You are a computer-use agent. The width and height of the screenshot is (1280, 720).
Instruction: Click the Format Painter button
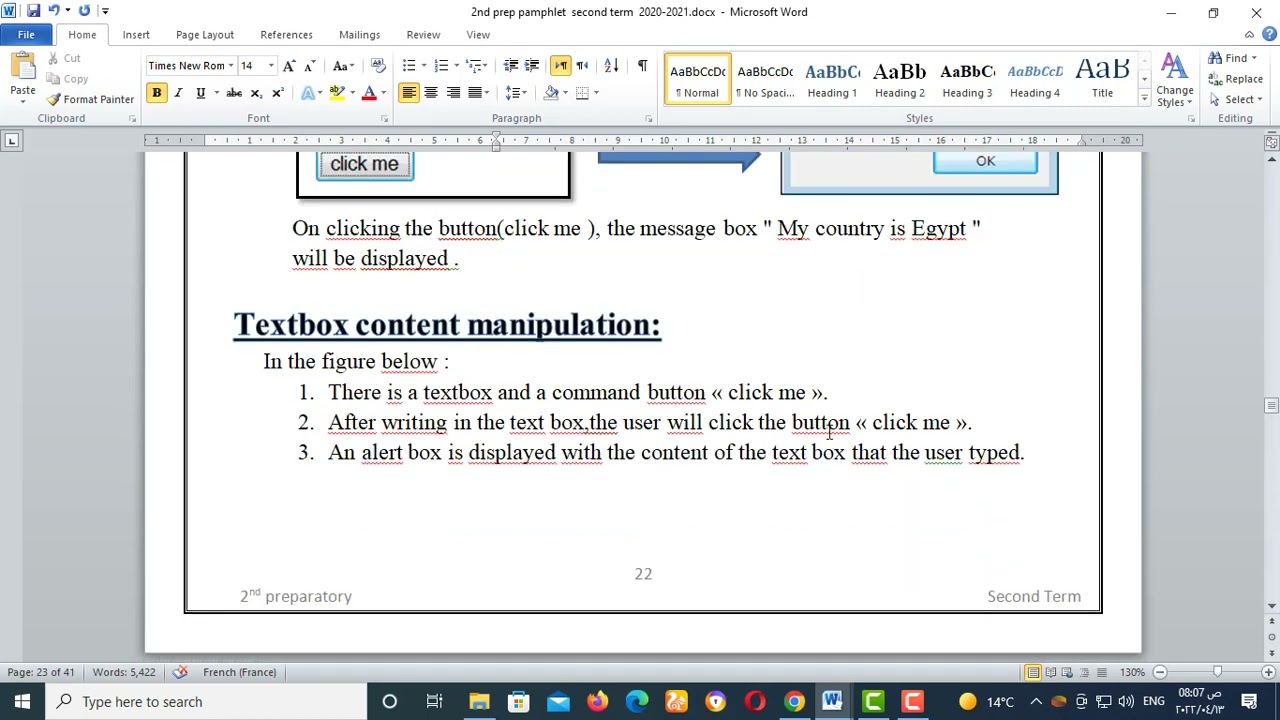(x=90, y=99)
